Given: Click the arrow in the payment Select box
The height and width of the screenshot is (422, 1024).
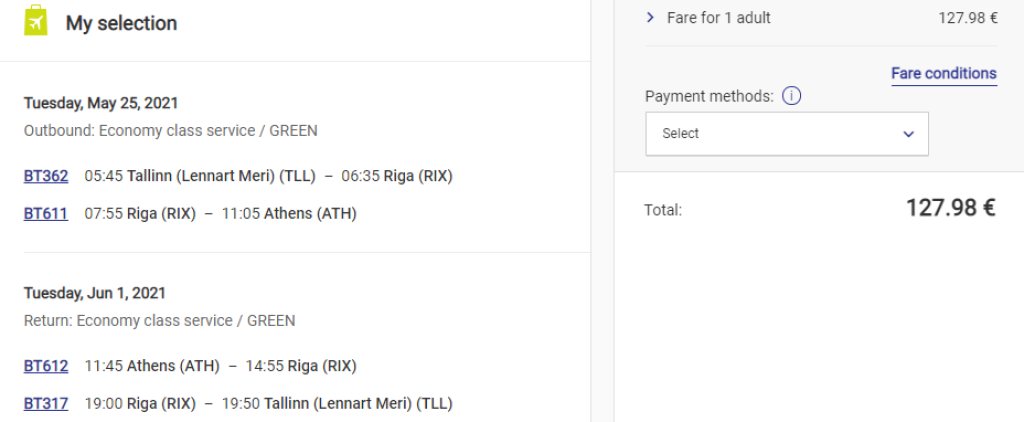Looking at the screenshot, I should (x=908, y=134).
